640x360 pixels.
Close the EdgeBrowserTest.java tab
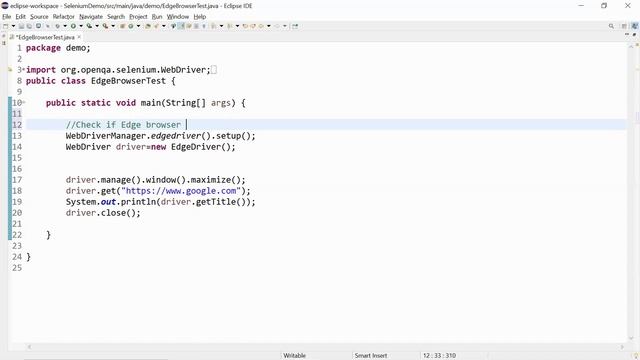[79, 37]
